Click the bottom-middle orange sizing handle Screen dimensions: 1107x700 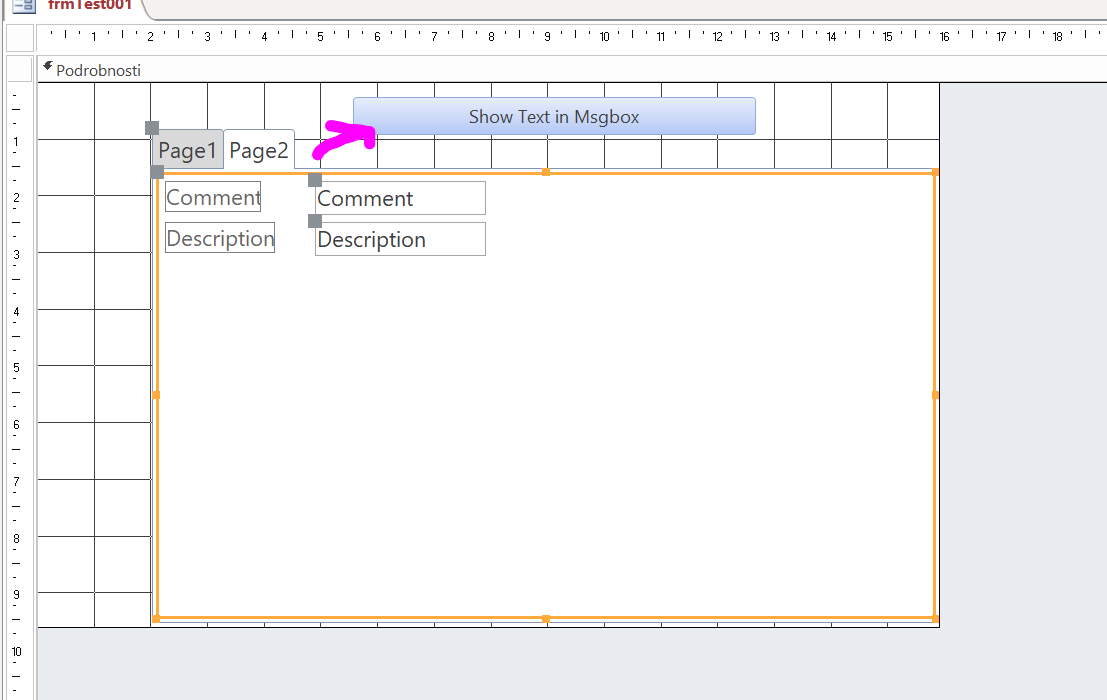546,619
